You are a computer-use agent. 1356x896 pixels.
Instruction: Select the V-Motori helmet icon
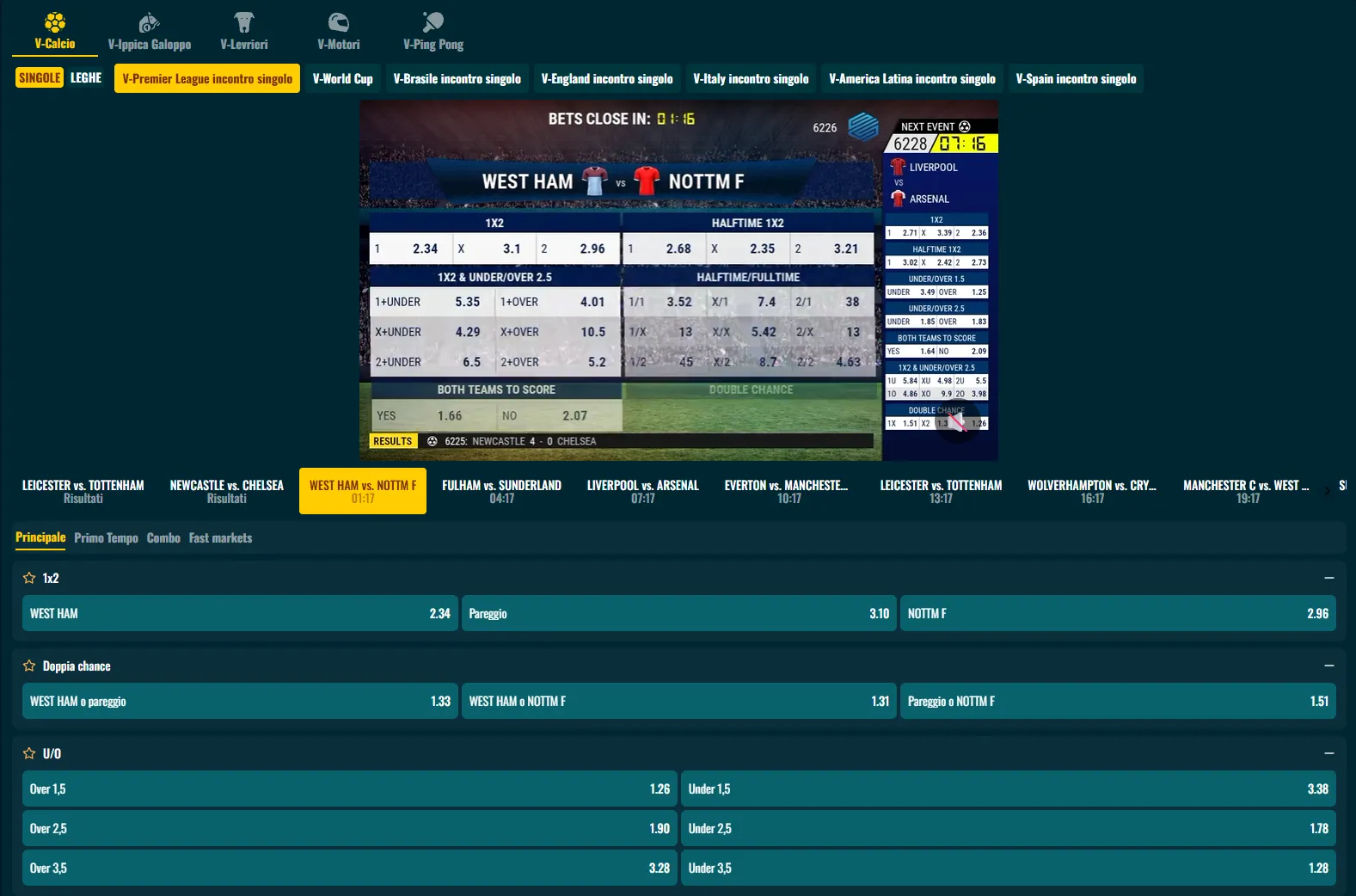click(x=339, y=22)
